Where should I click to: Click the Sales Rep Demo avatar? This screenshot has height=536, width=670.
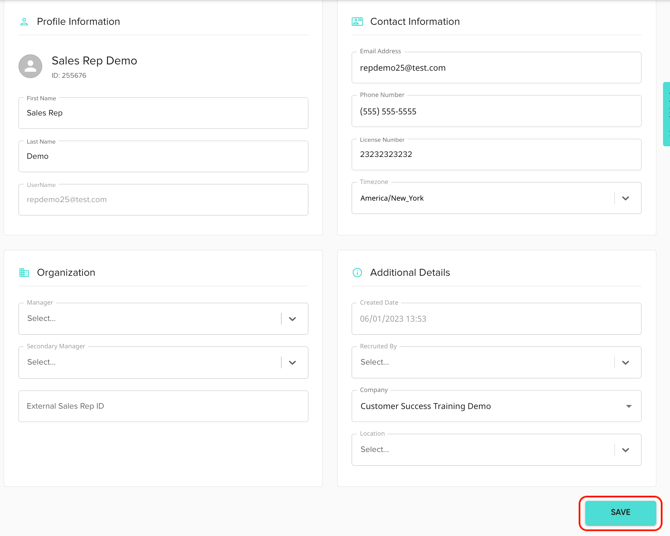[x=31, y=66]
